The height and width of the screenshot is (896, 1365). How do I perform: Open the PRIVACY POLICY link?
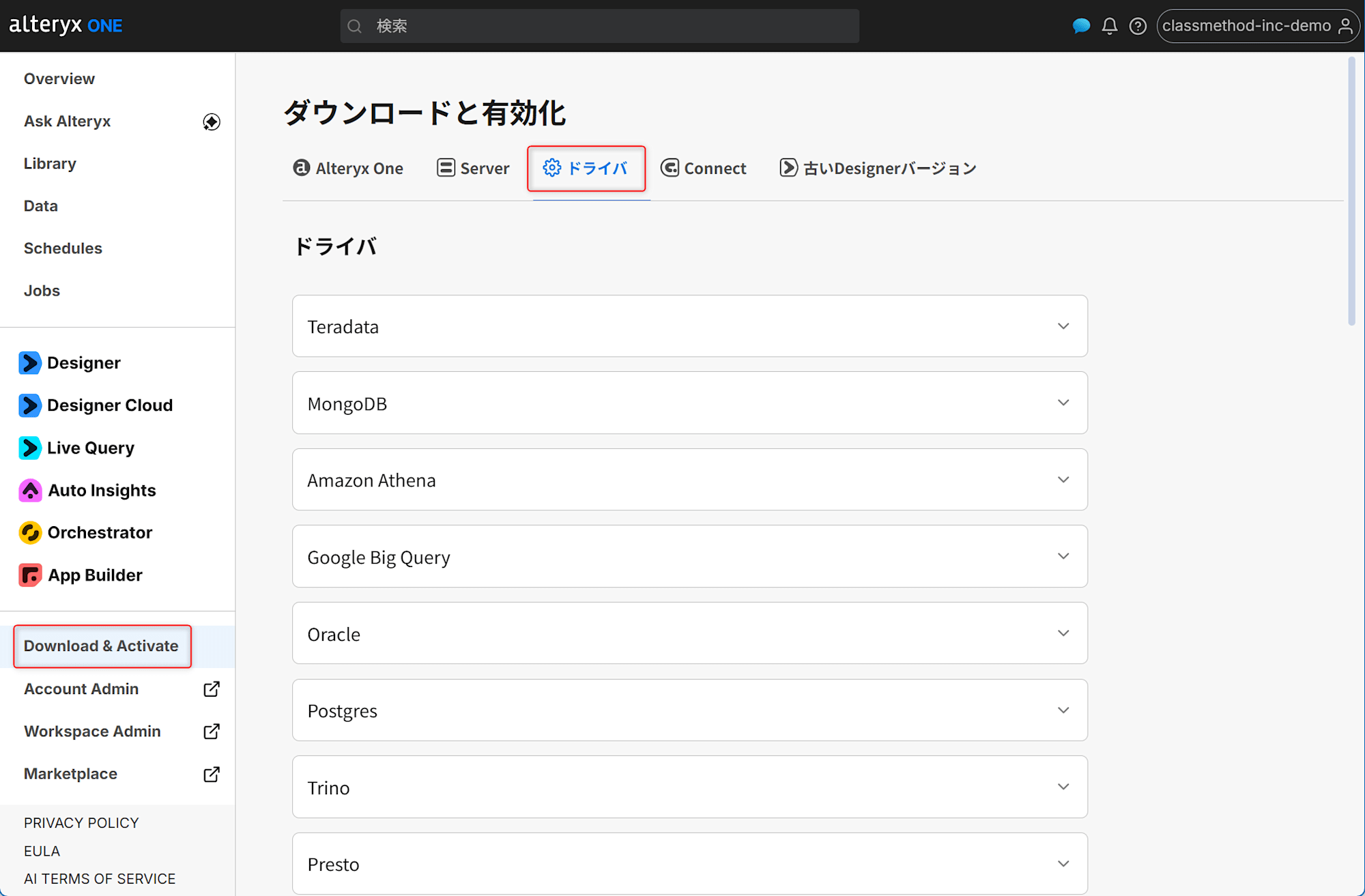coord(81,823)
